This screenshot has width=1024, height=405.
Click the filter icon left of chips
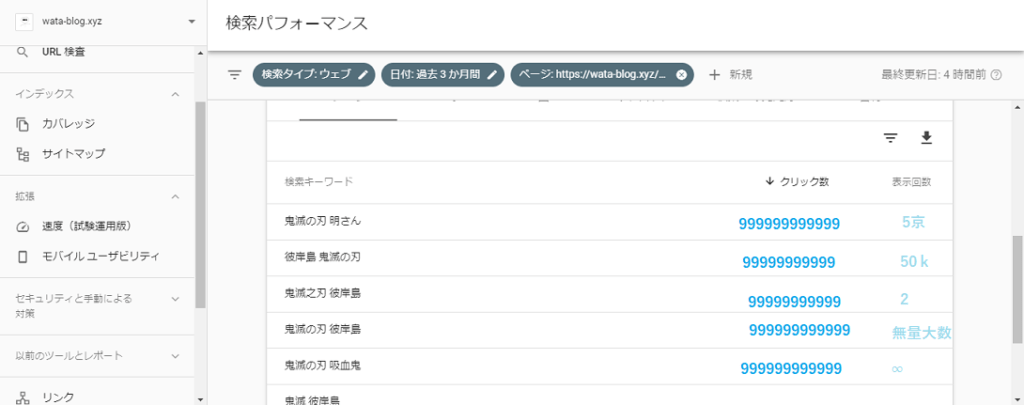[234, 74]
